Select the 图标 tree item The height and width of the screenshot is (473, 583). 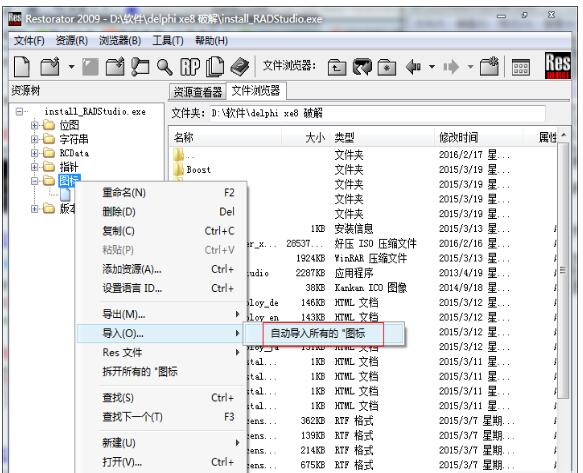[69, 181]
